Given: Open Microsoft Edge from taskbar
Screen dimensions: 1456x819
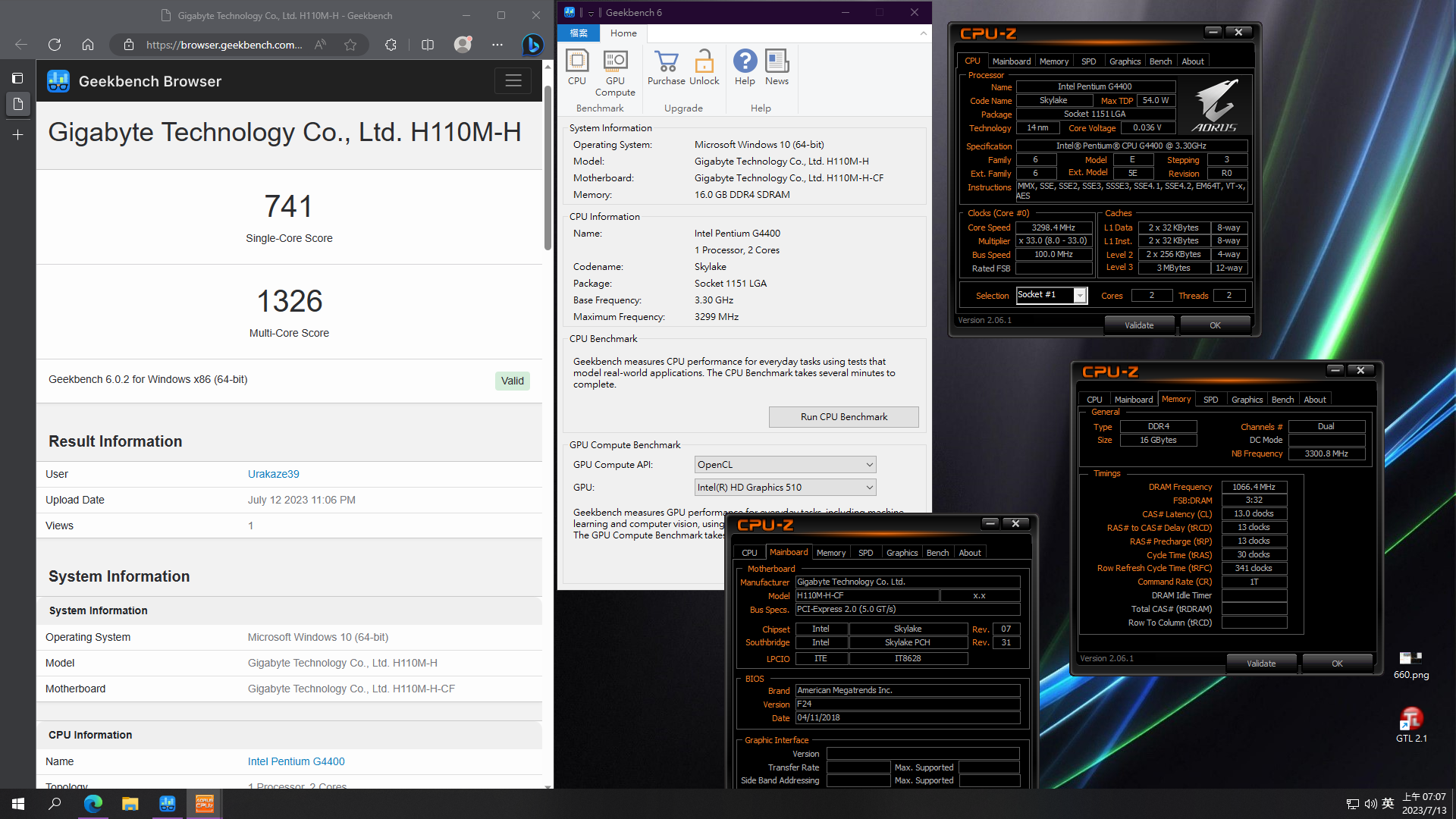Looking at the screenshot, I should (x=93, y=804).
